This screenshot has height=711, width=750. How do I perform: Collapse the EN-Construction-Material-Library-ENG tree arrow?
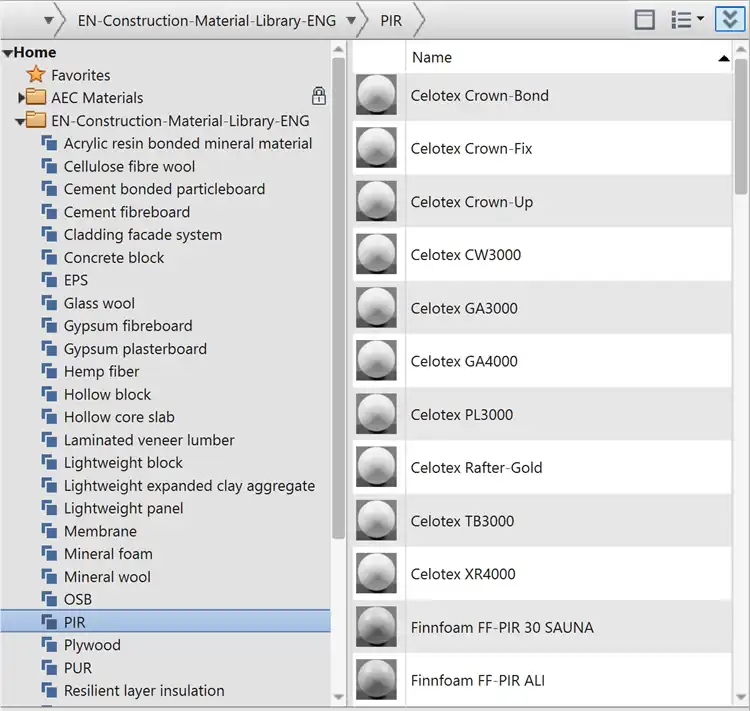pyautogui.click(x=20, y=122)
